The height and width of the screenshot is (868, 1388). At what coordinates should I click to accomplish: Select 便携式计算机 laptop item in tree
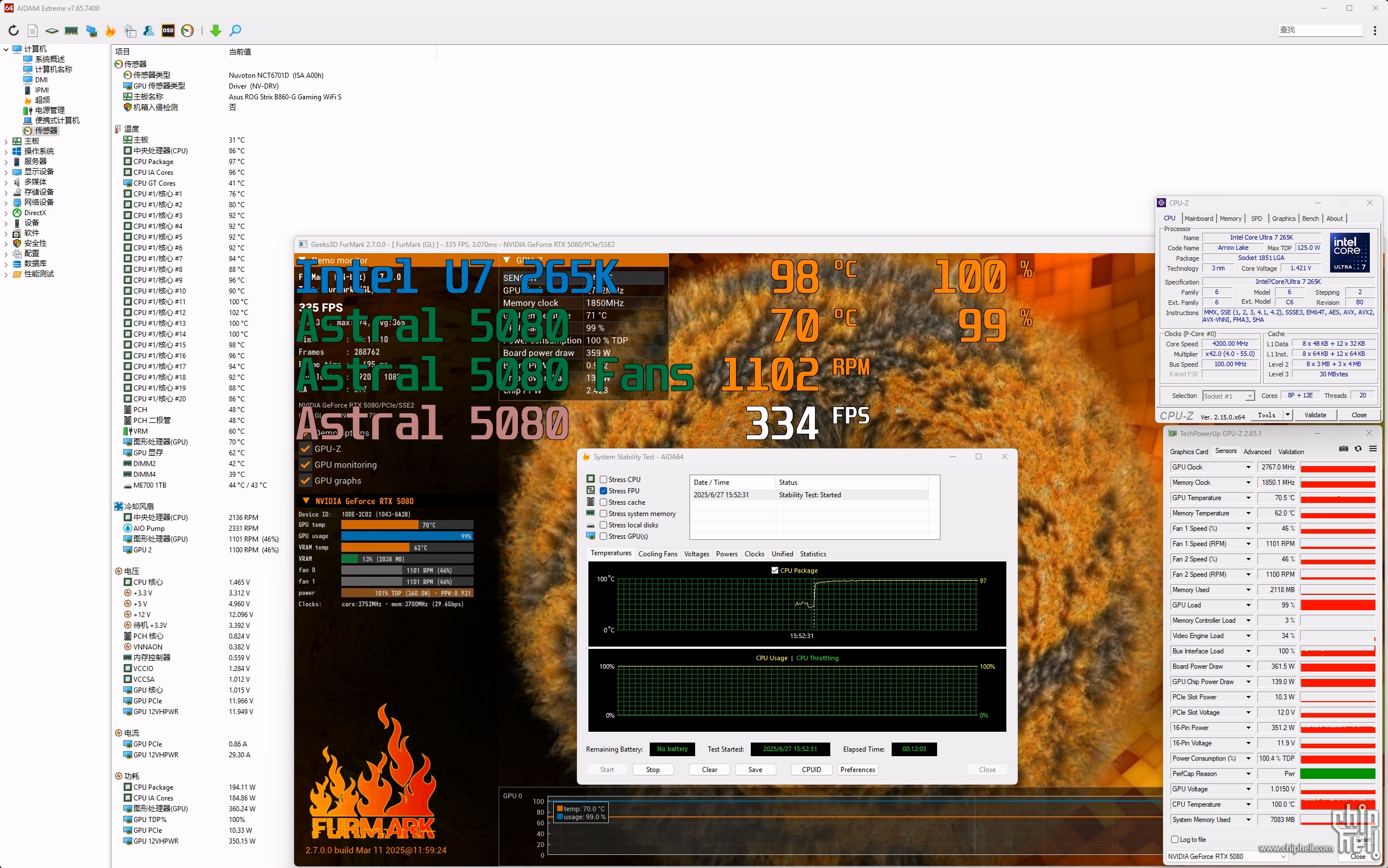pos(52,120)
